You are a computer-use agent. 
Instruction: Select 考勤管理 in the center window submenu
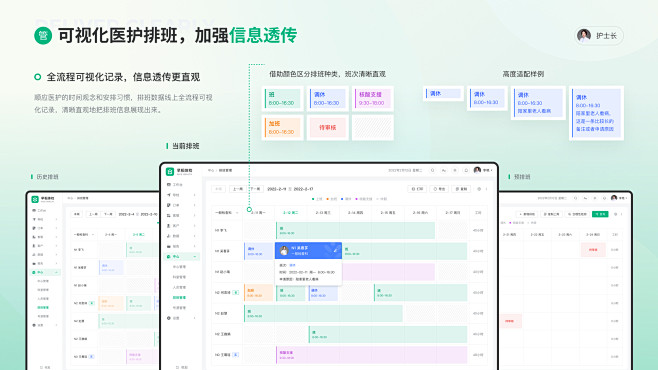(x=179, y=307)
